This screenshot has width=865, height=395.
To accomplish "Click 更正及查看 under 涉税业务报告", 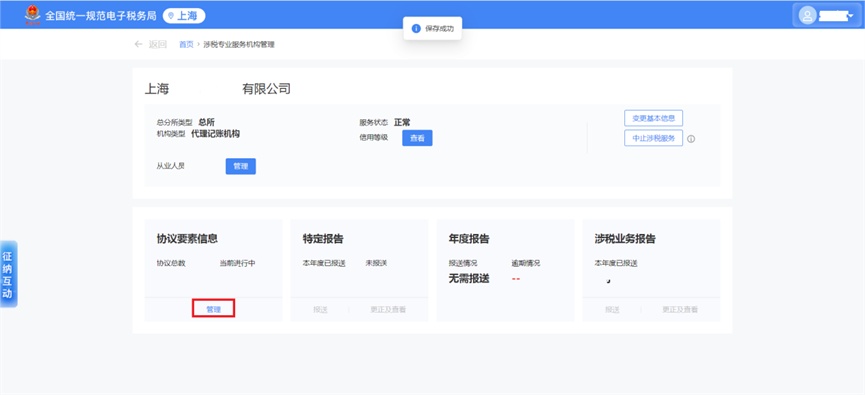I will coord(680,309).
